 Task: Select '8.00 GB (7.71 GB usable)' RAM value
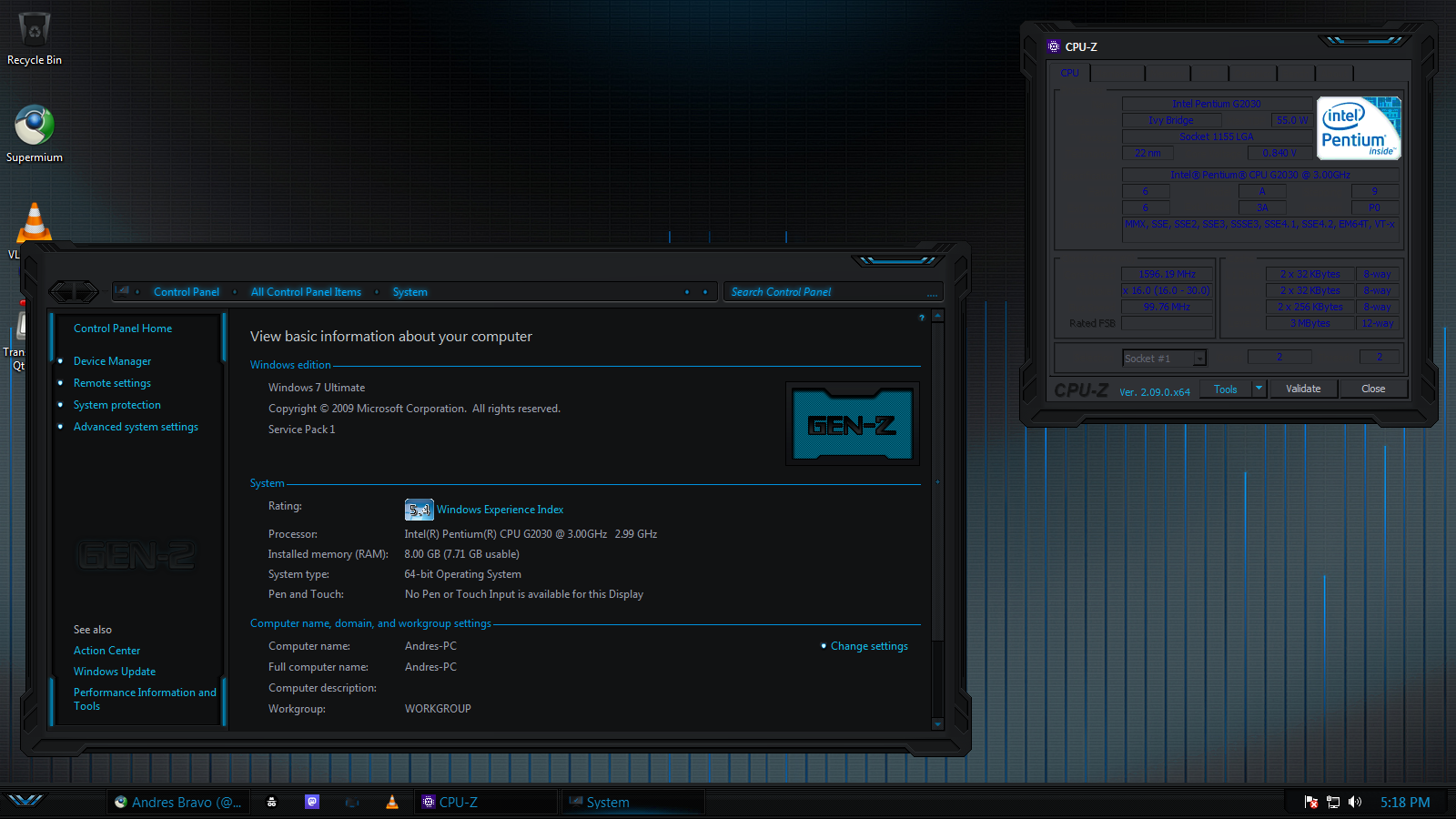(462, 554)
